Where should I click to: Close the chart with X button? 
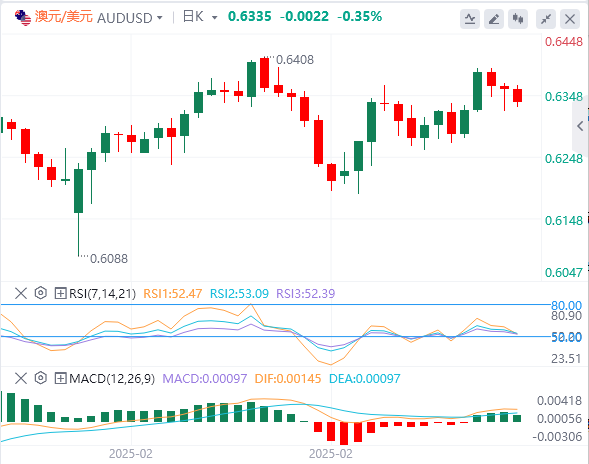click(570, 18)
